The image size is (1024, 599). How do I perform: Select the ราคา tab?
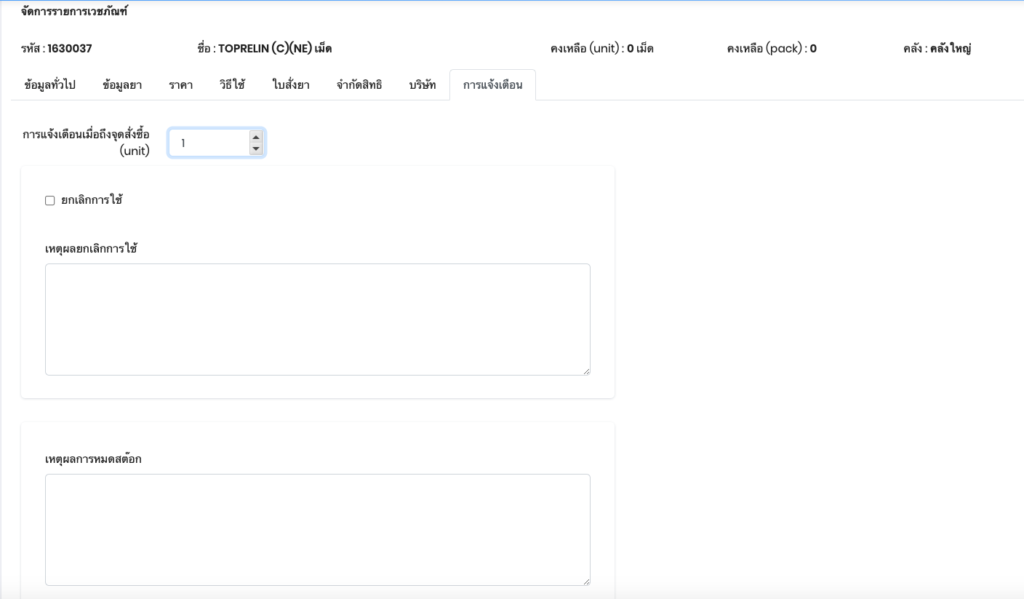pyautogui.click(x=181, y=85)
